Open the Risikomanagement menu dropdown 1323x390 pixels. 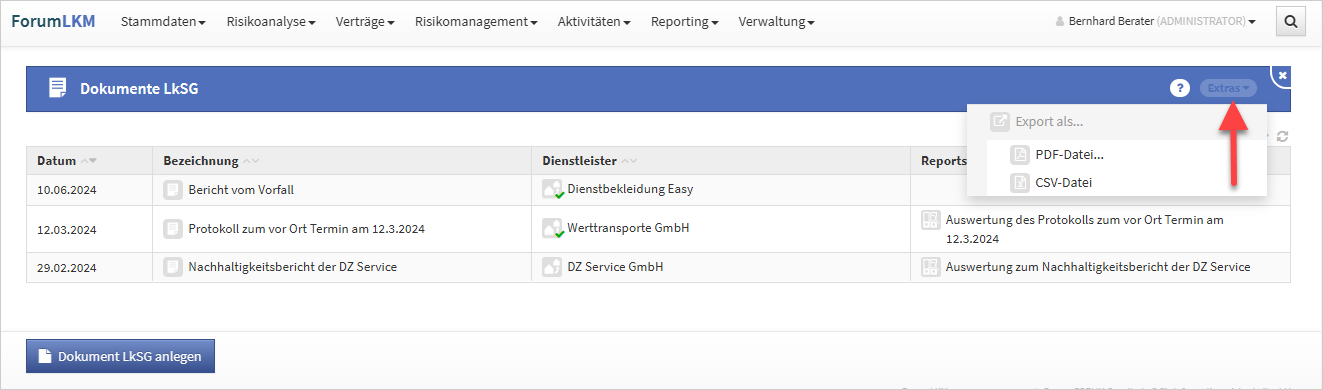click(476, 22)
